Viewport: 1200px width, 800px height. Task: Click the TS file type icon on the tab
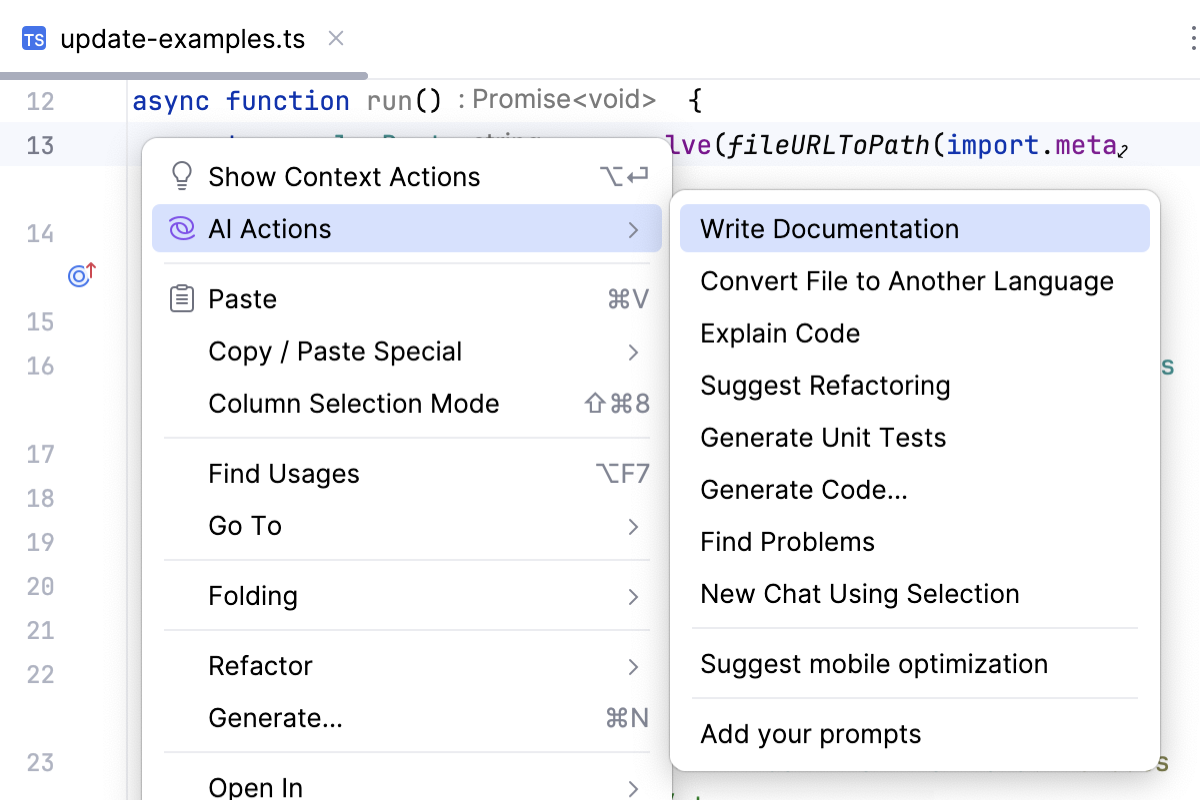pyautogui.click(x=34, y=38)
